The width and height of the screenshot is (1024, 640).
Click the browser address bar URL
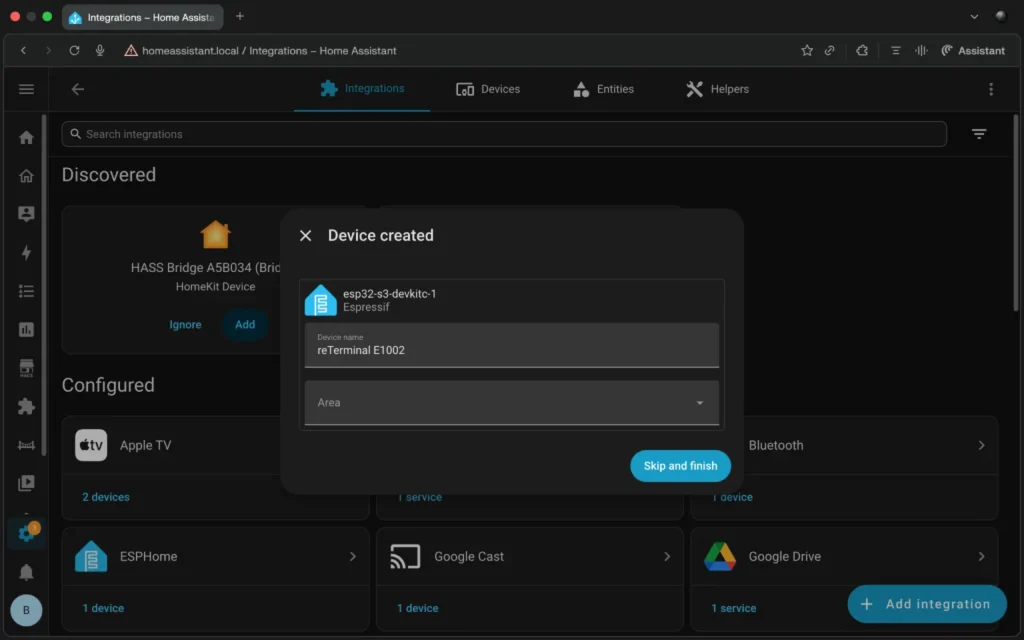[x=269, y=50]
